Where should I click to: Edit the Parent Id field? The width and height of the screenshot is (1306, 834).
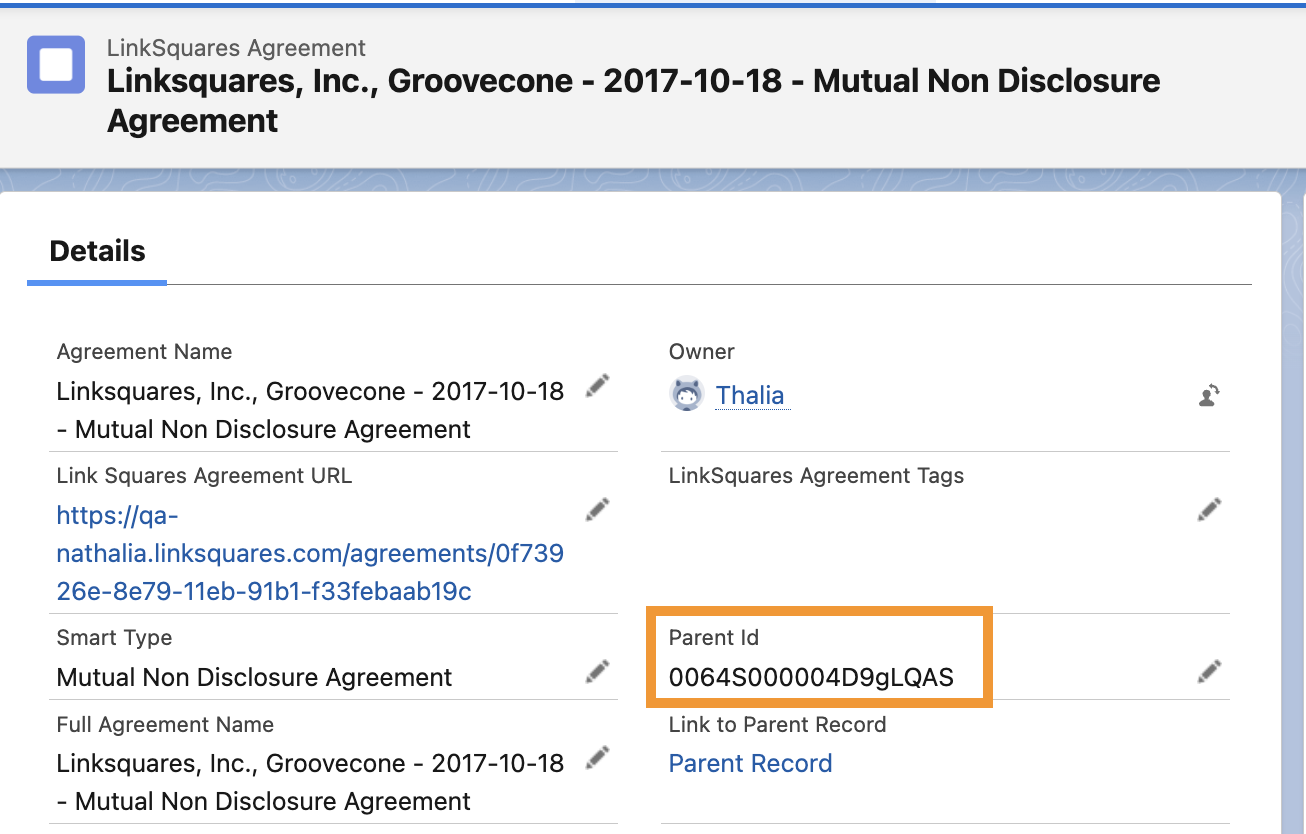[x=1209, y=671]
